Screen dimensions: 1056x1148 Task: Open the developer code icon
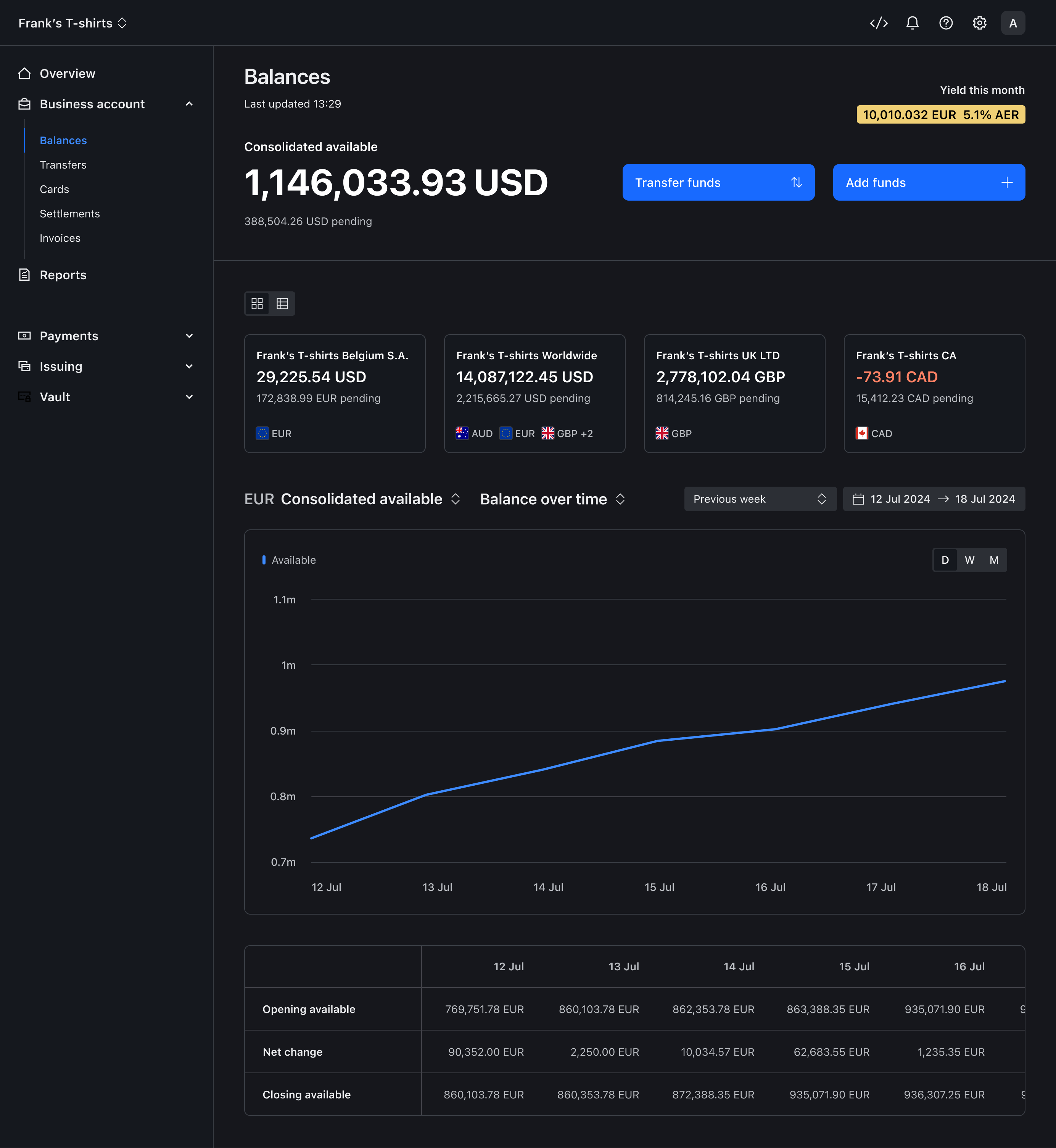(878, 23)
